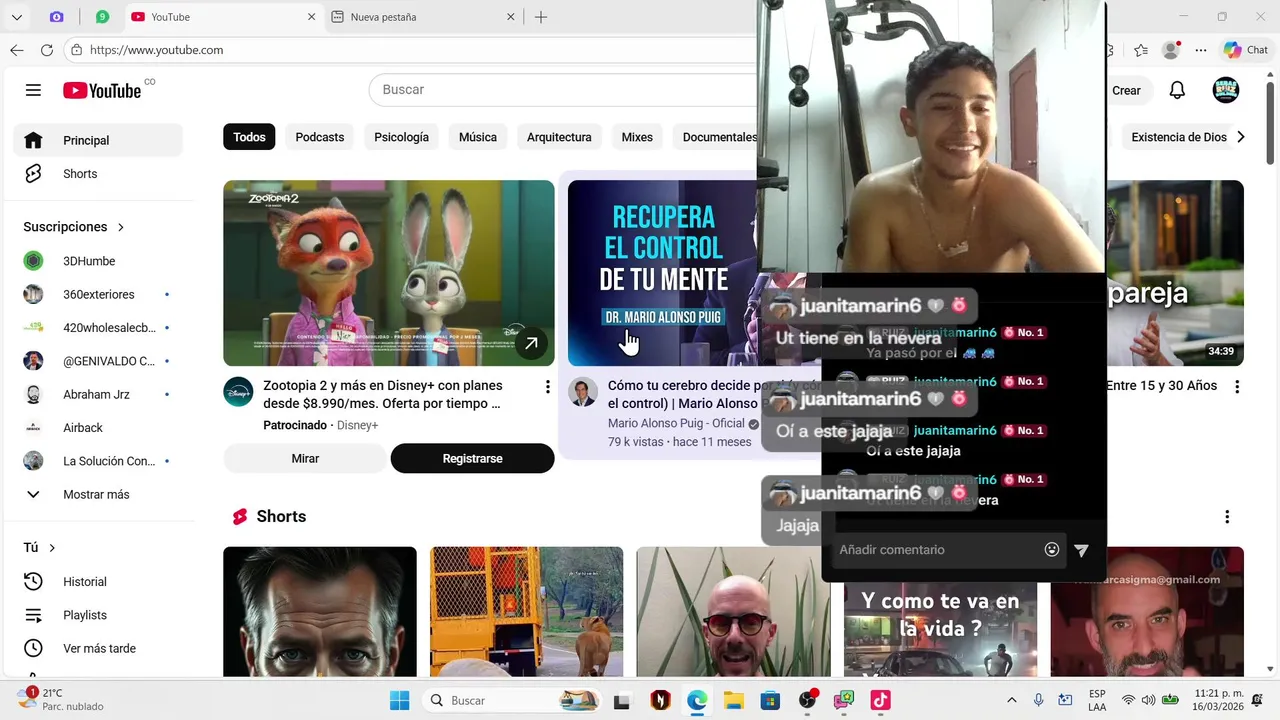Click the browser address bar URL
Image resolution: width=1280 pixels, height=720 pixels.
[x=157, y=50]
